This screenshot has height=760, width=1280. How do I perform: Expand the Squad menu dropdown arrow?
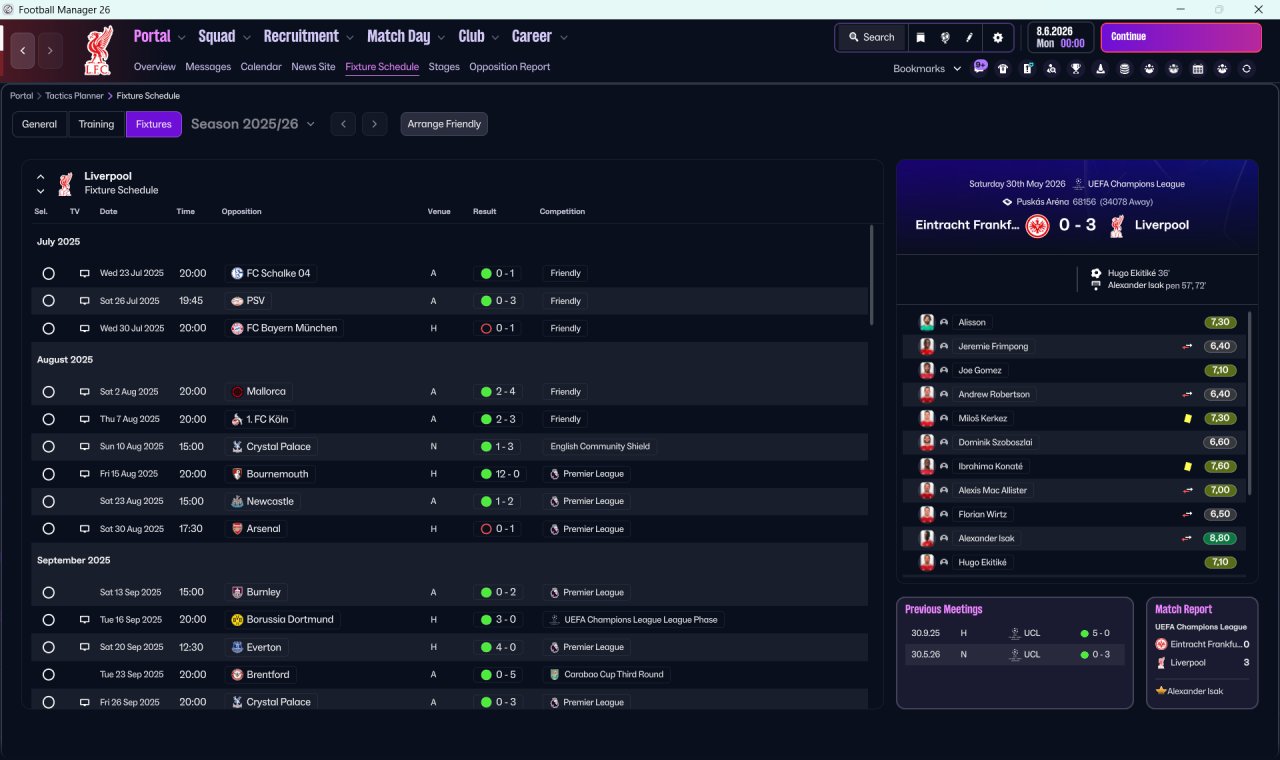(246, 38)
